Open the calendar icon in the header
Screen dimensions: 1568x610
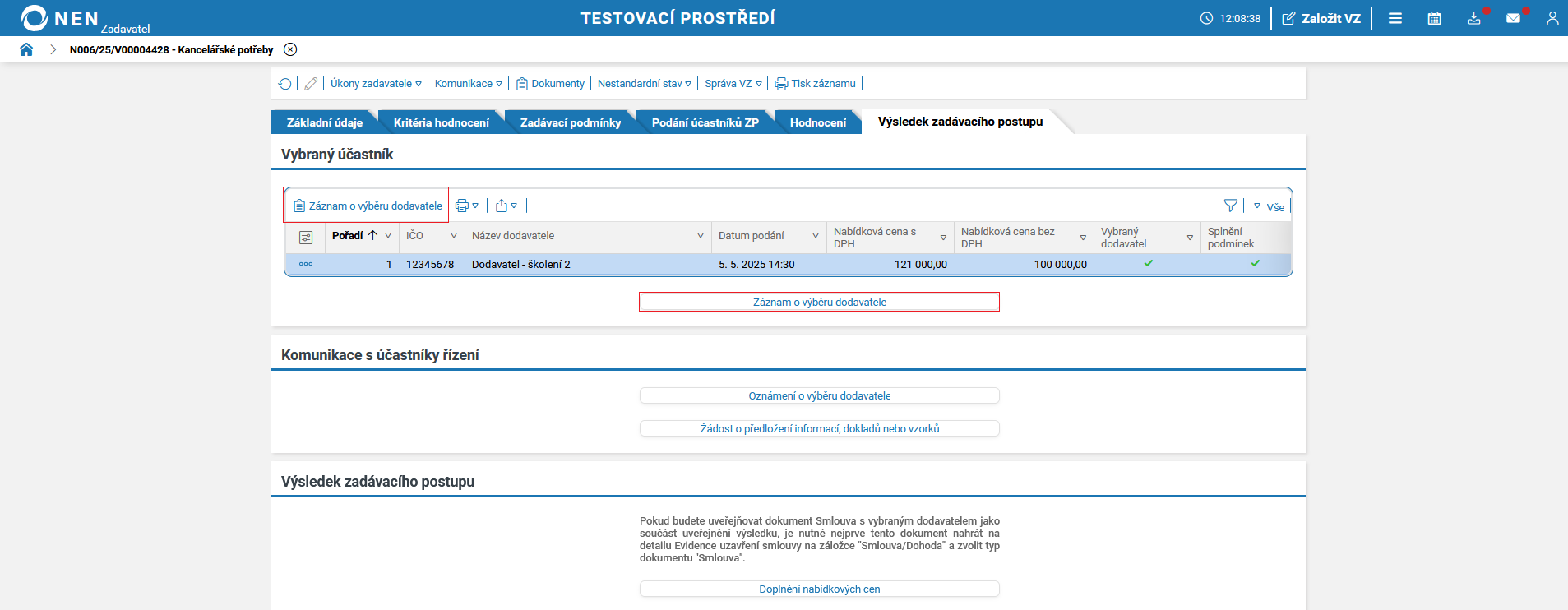pyautogui.click(x=1435, y=18)
